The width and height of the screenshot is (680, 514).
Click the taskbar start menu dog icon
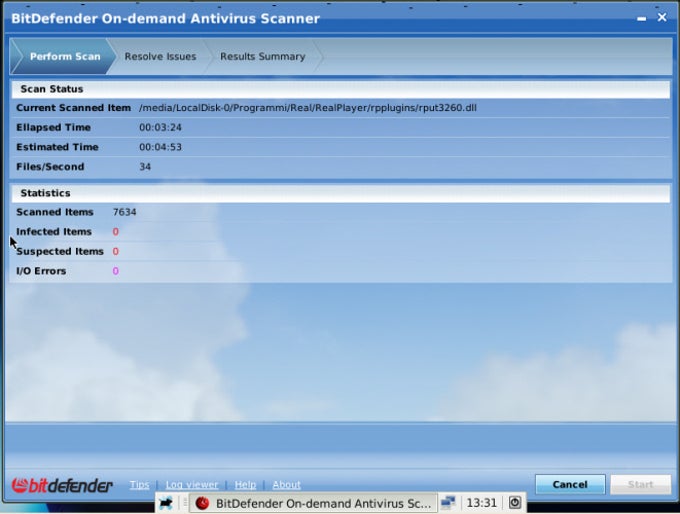[166, 503]
